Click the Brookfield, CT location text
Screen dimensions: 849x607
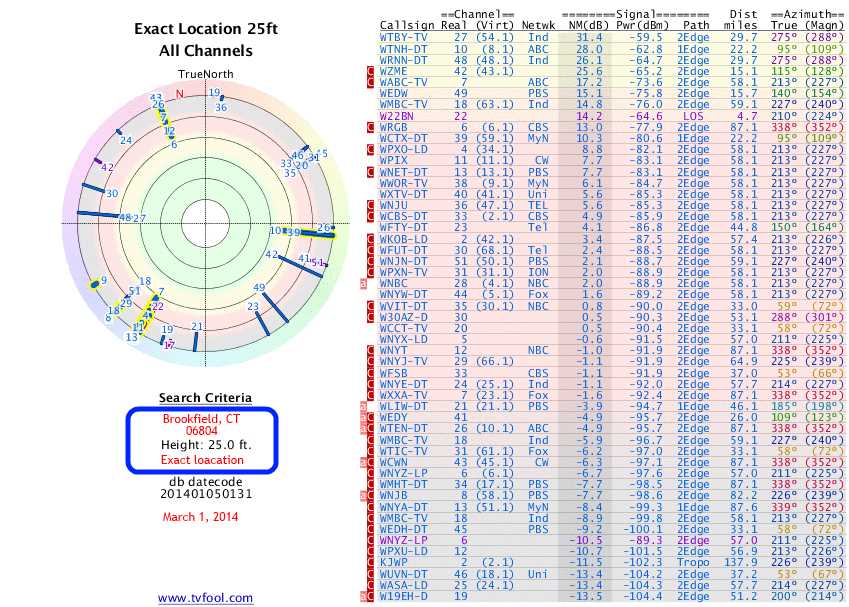pyautogui.click(x=204, y=419)
